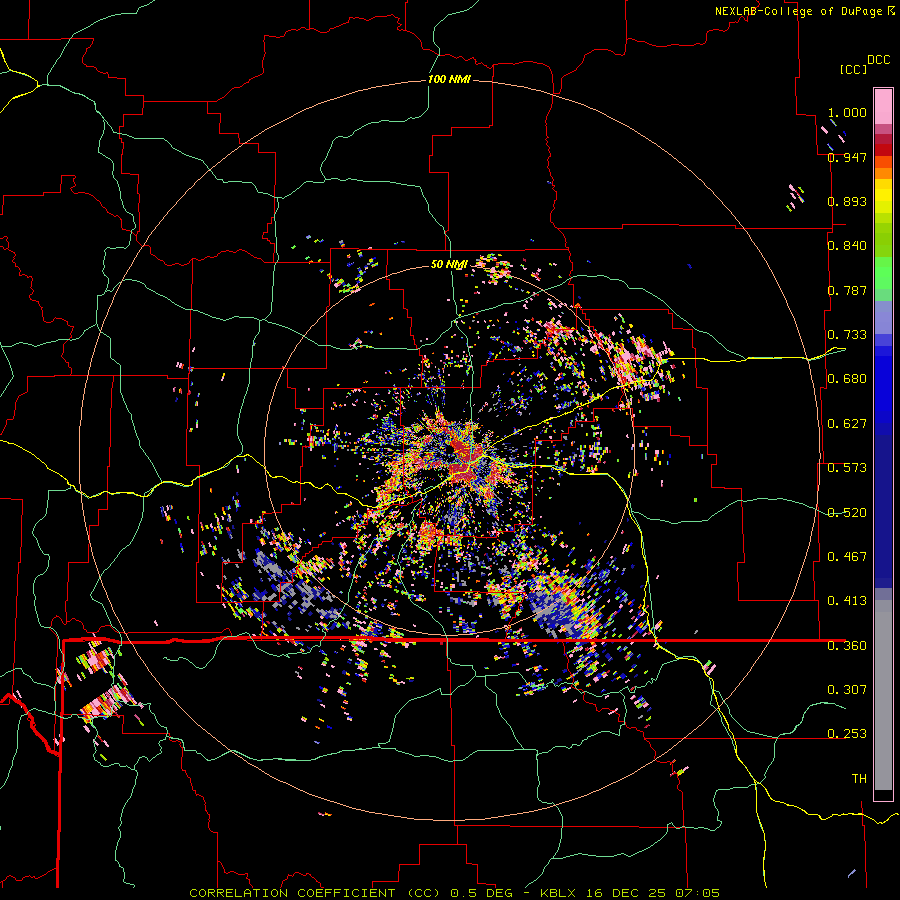This screenshot has width=900, height=900.
Task: Select the bright green band of the color bar
Action: pos(883,273)
